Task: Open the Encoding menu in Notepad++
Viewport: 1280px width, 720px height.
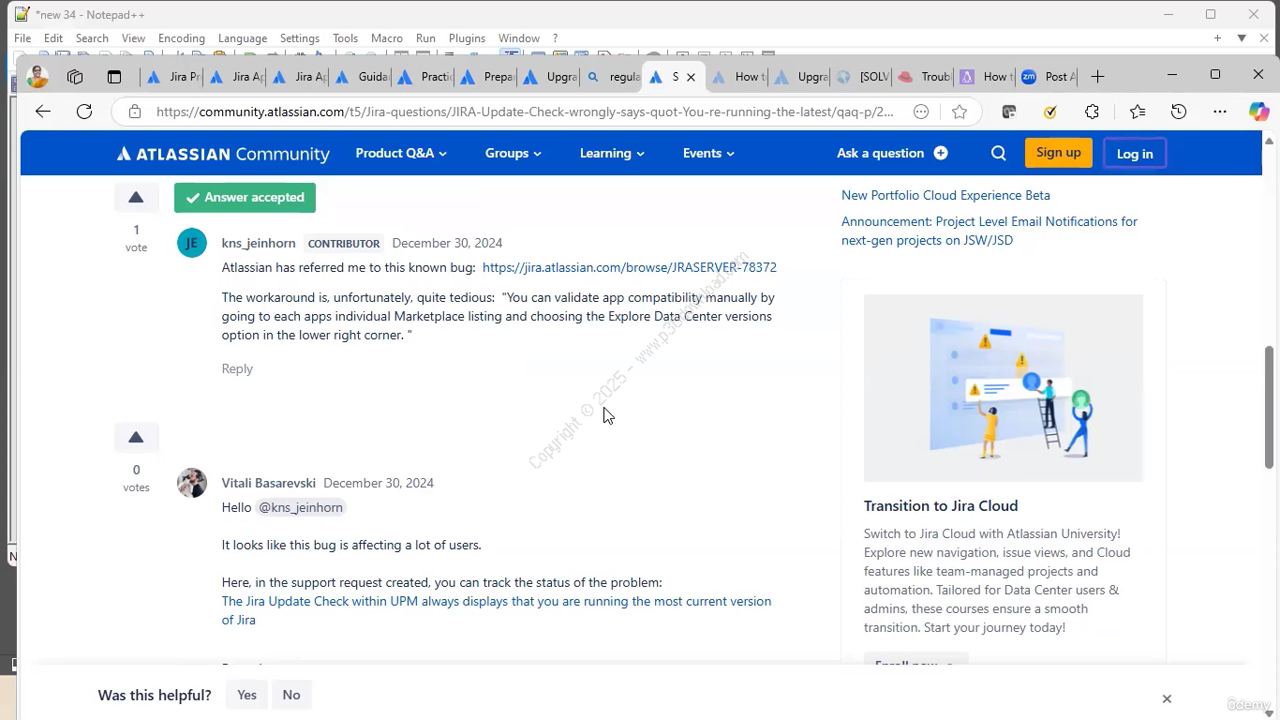Action: [181, 38]
